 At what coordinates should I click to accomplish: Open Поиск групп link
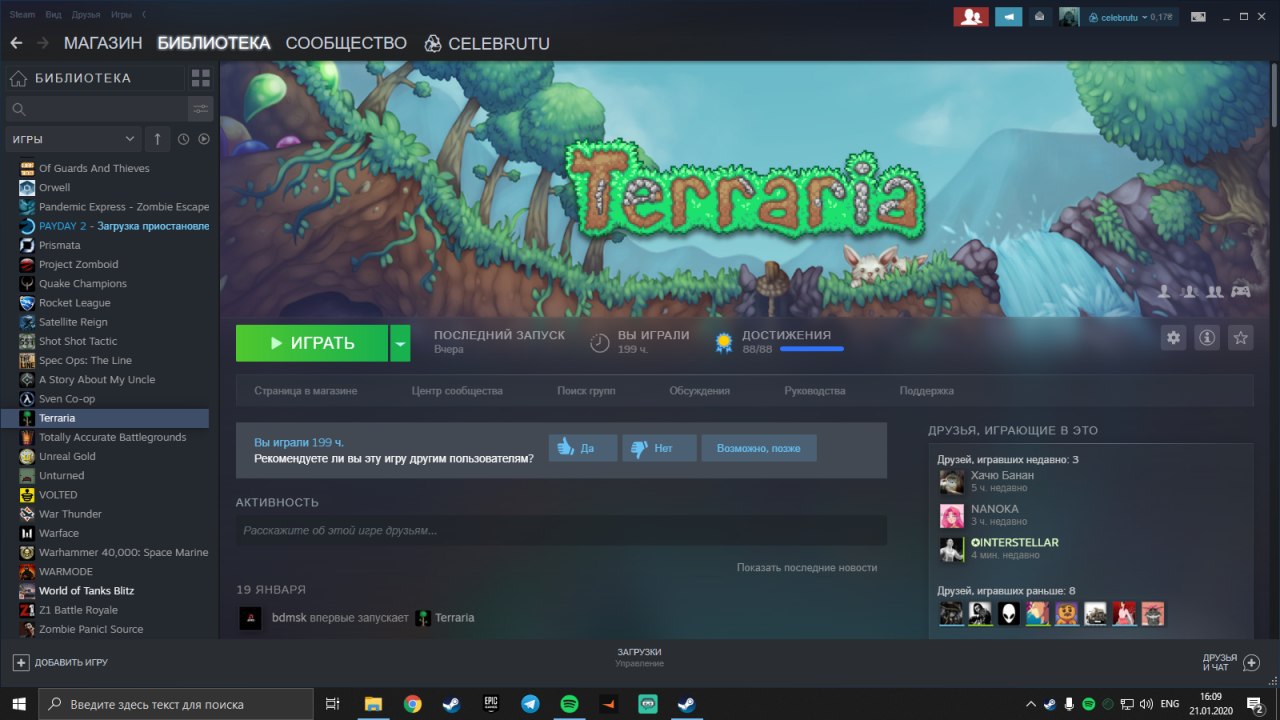pyautogui.click(x=586, y=391)
